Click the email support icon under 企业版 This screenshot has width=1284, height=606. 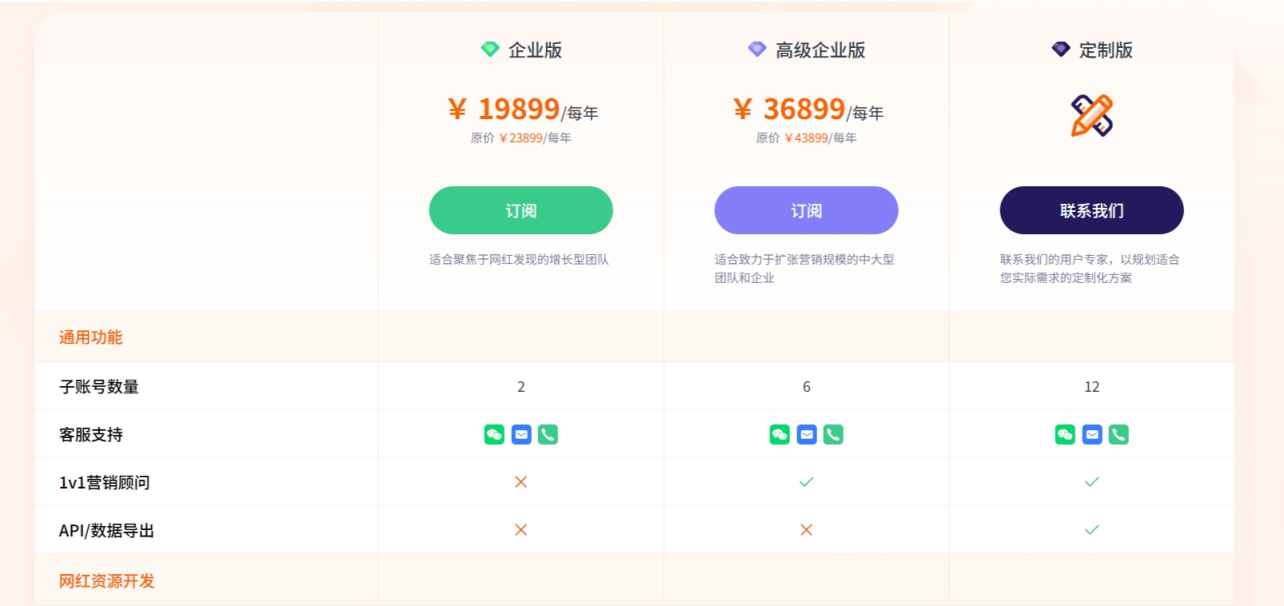(x=521, y=434)
